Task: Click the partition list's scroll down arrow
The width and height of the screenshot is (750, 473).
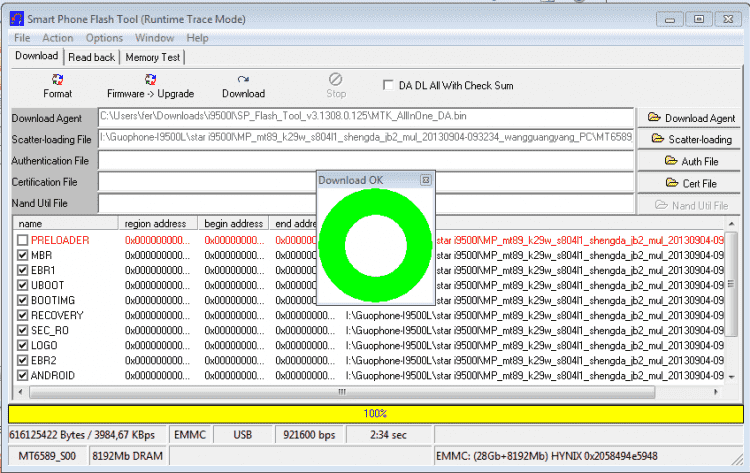Action: coord(731,377)
